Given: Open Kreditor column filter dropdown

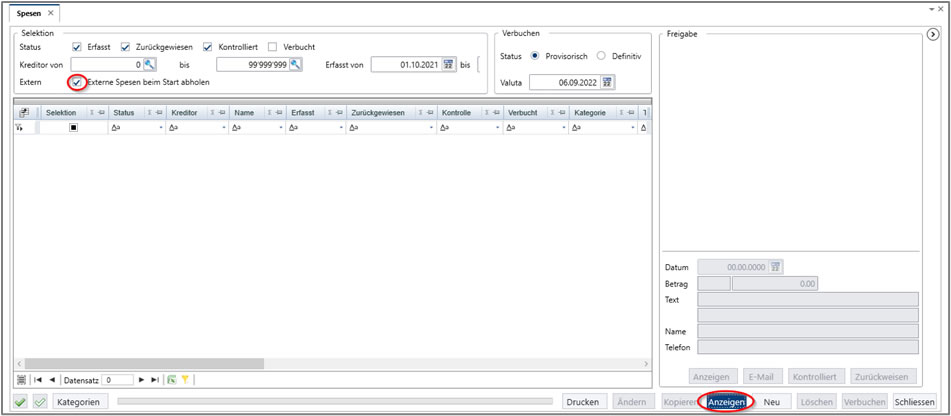Looking at the screenshot, I should (224, 128).
